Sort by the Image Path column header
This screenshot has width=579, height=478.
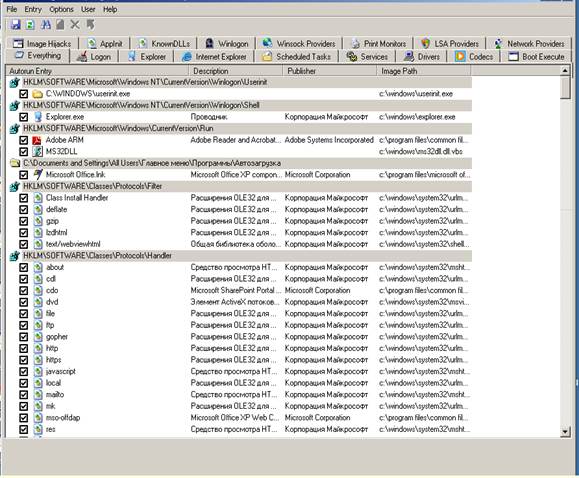[x=424, y=71]
